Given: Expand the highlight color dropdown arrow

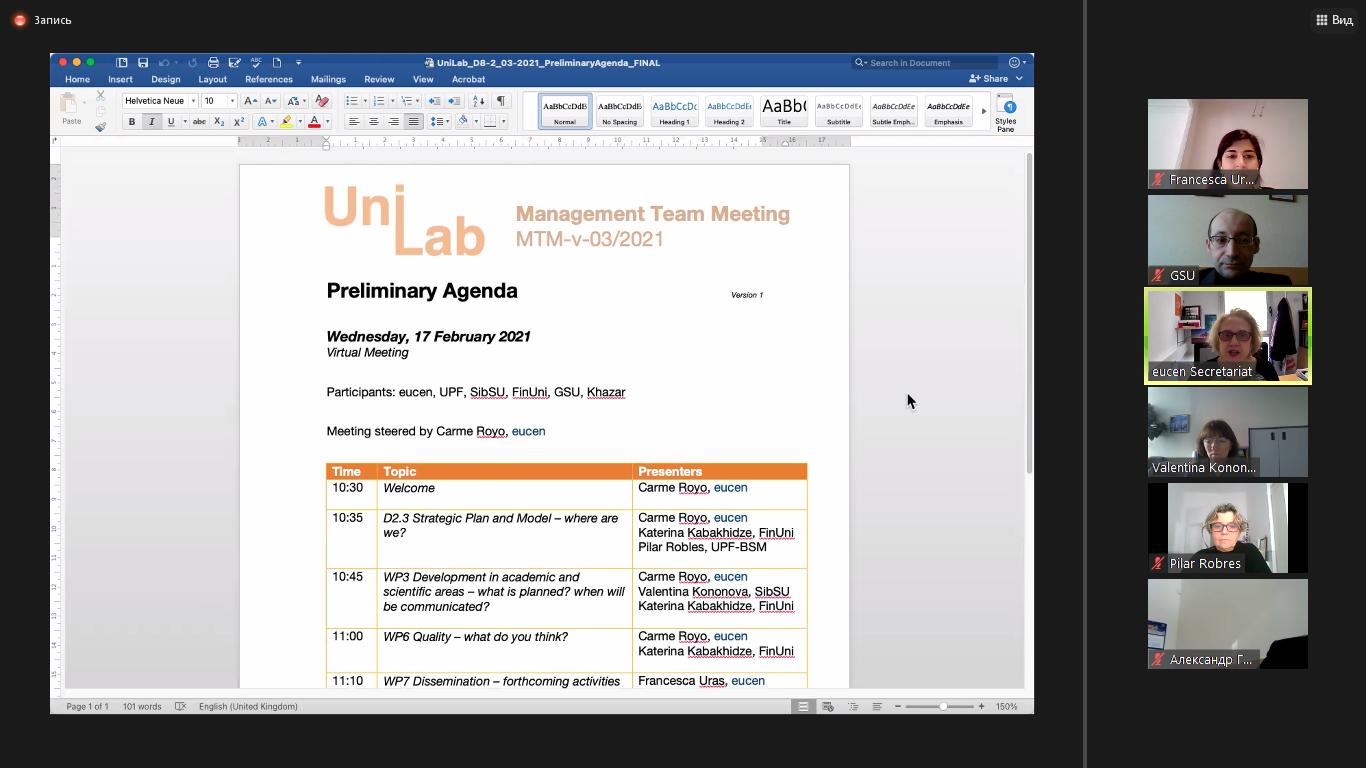Looking at the screenshot, I should pos(300,122).
